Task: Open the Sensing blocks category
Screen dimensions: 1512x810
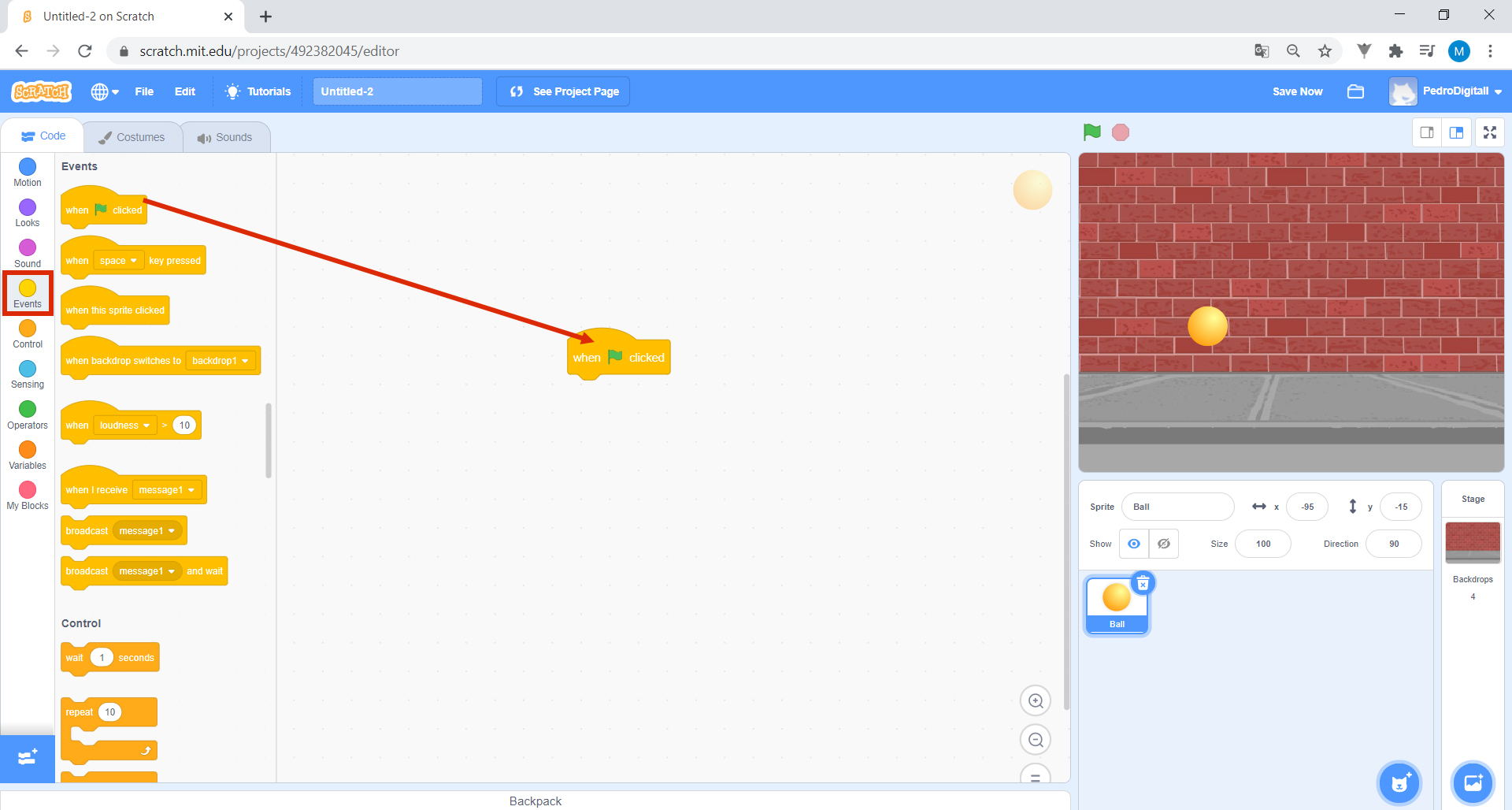Action: tap(28, 374)
